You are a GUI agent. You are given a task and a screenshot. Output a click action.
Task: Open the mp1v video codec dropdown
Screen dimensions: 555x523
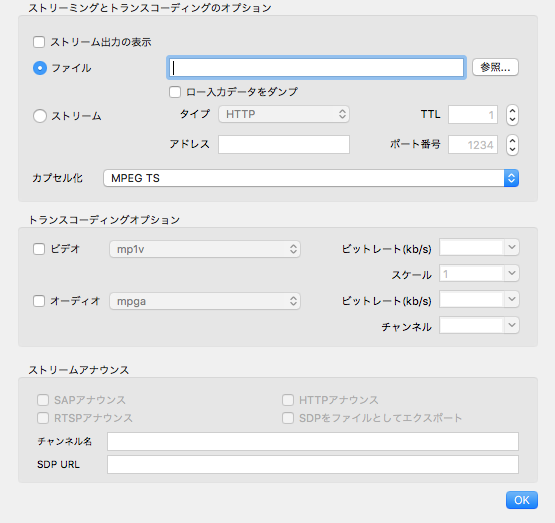point(205,249)
